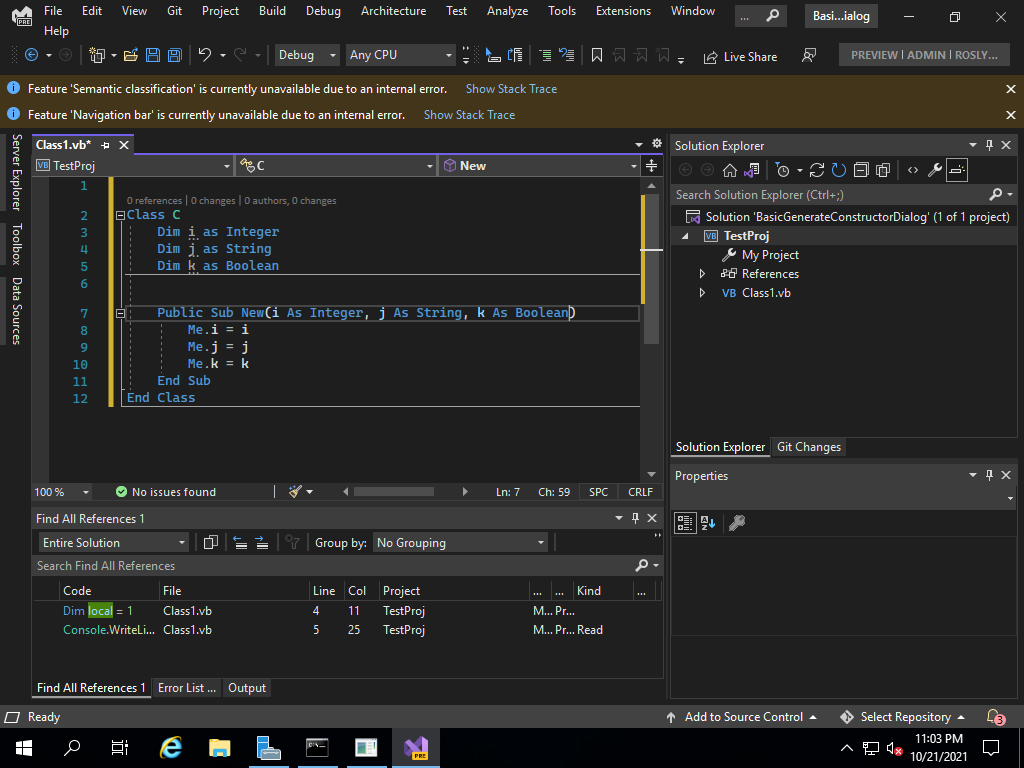Screen dimensions: 1024x768
Task: Switch between solutions and folders view
Action: [752, 170]
